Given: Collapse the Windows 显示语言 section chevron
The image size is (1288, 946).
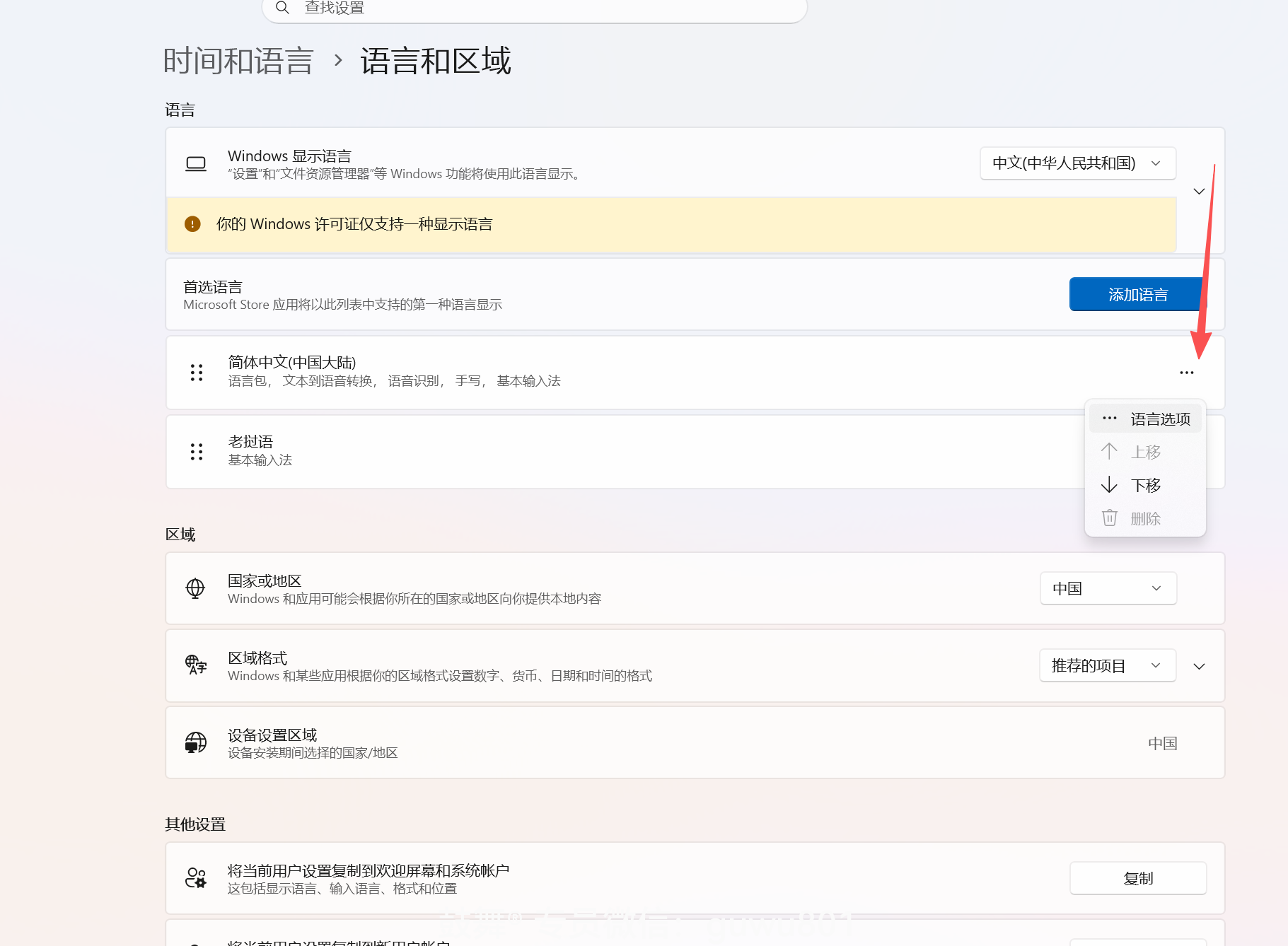Looking at the screenshot, I should point(1199,192).
